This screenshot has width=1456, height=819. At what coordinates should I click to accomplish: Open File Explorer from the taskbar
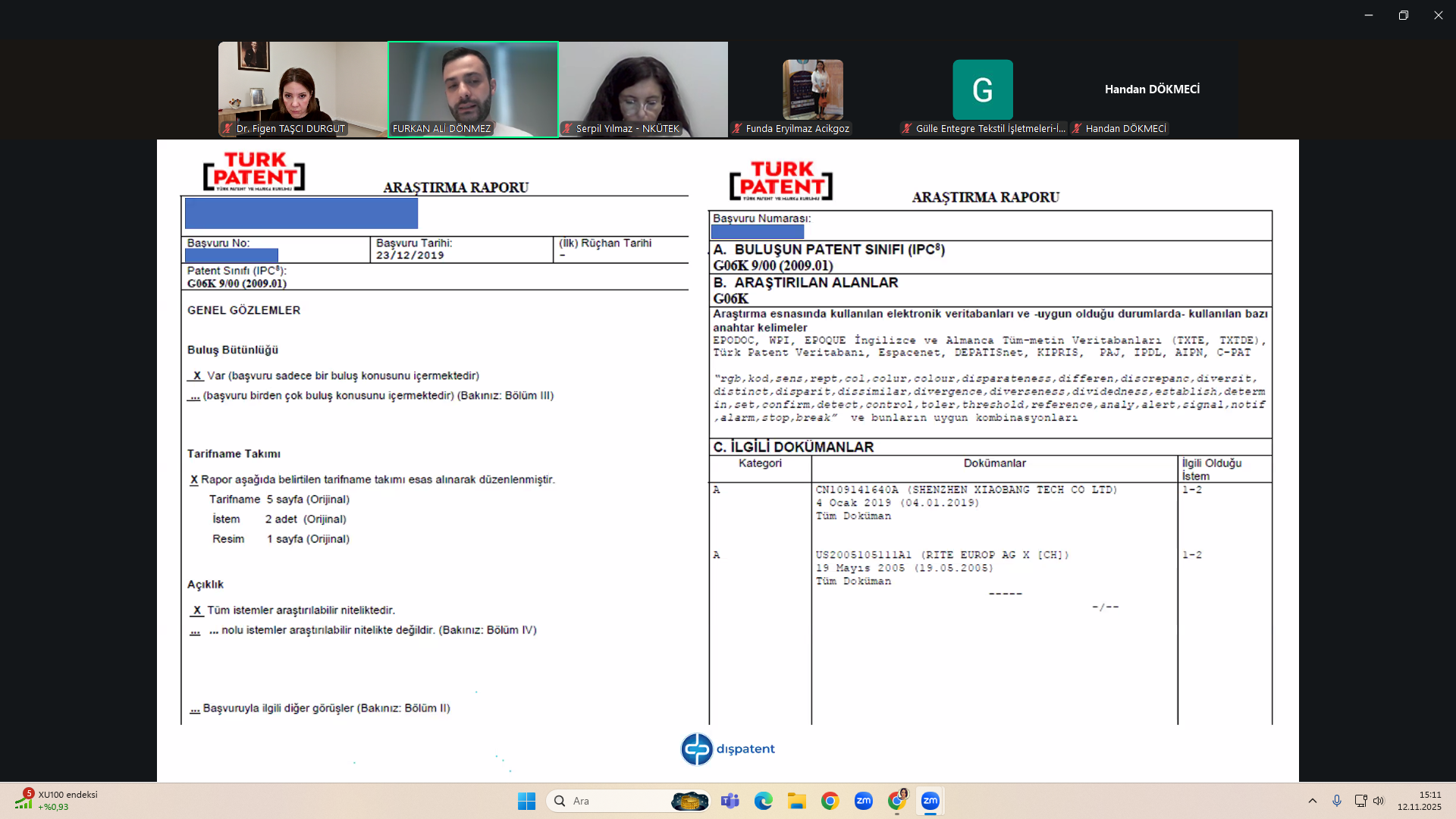coord(796,801)
